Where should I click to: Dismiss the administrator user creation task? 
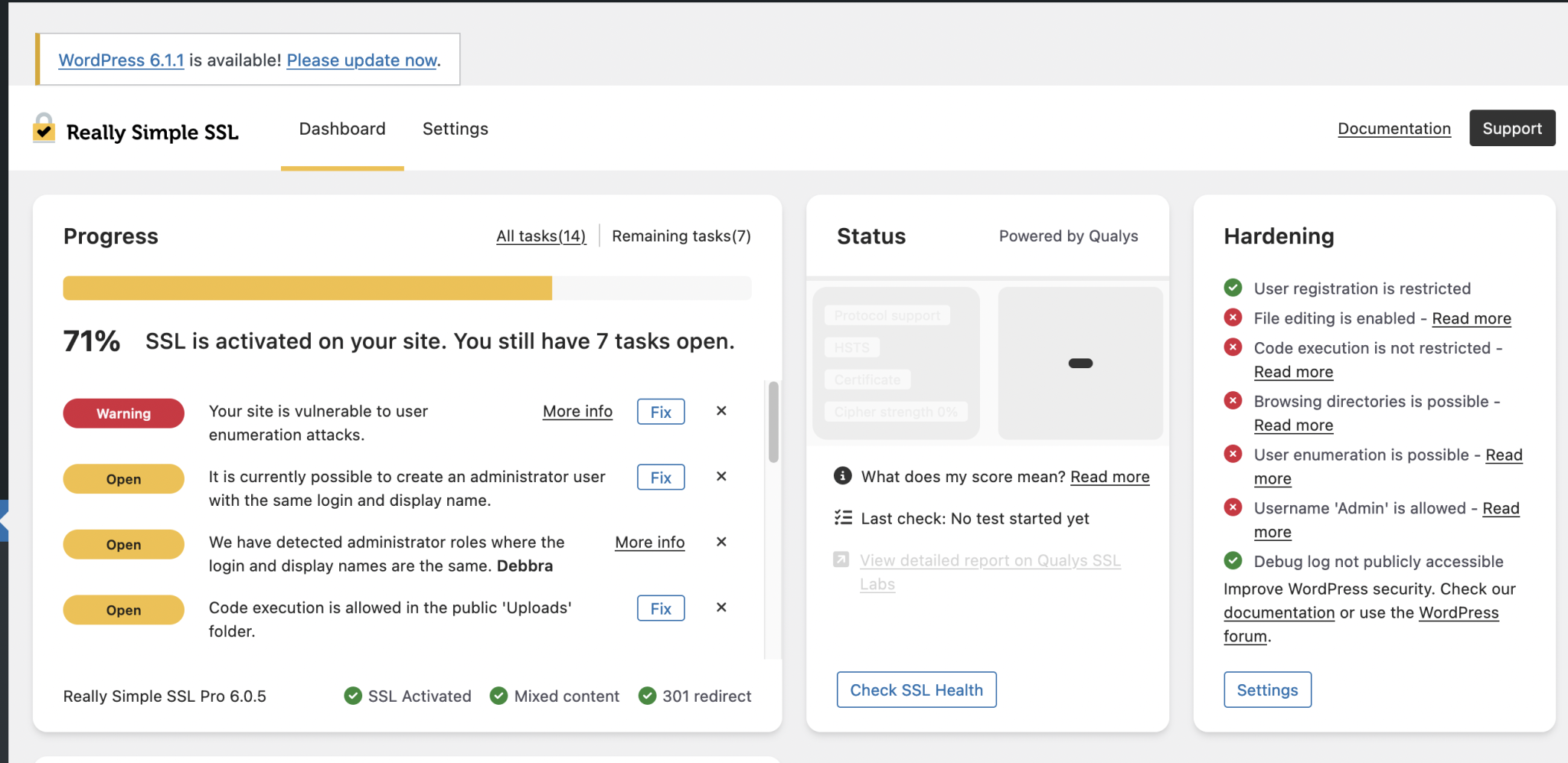[x=721, y=476]
